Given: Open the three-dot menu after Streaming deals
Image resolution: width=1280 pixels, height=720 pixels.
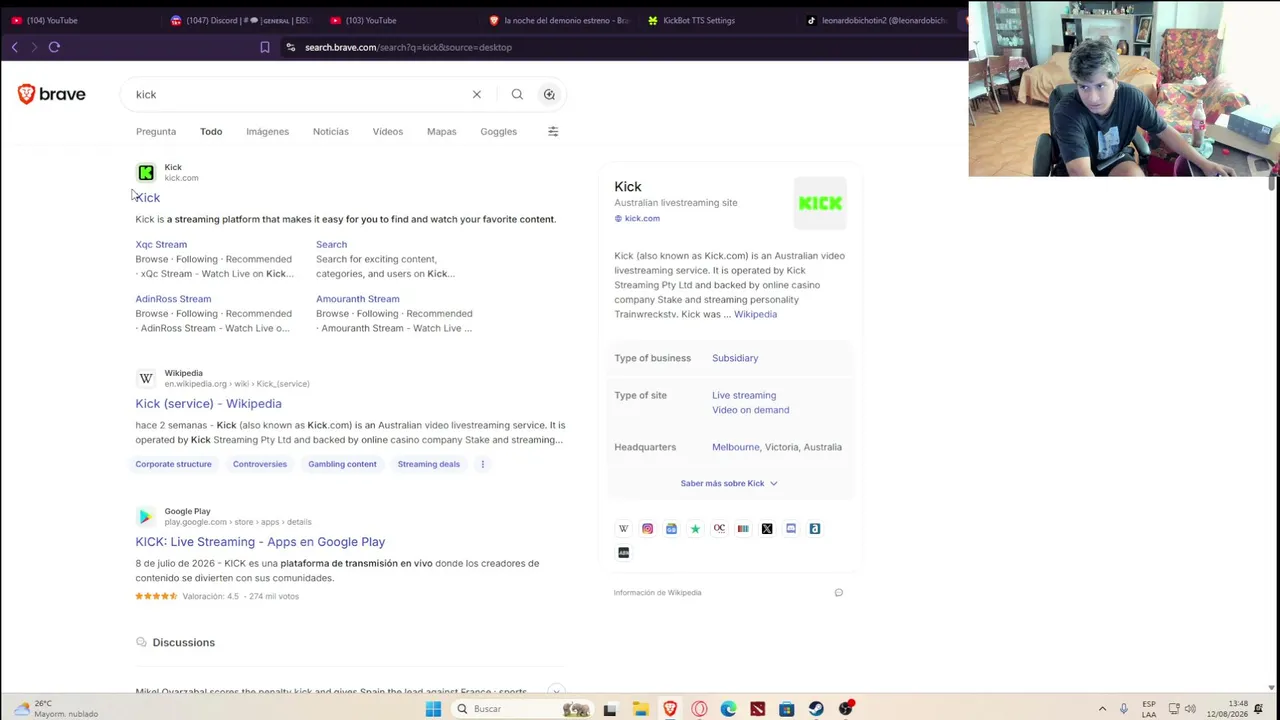Looking at the screenshot, I should (x=482, y=464).
